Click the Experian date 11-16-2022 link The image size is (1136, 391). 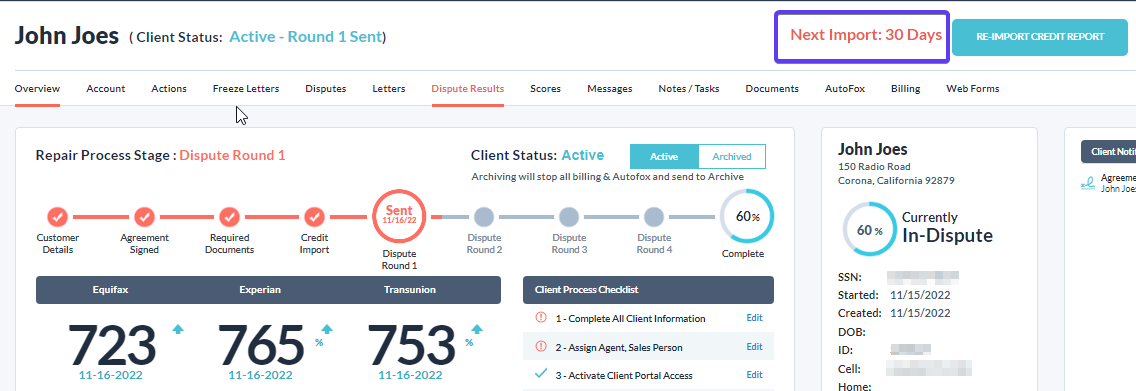[260, 375]
